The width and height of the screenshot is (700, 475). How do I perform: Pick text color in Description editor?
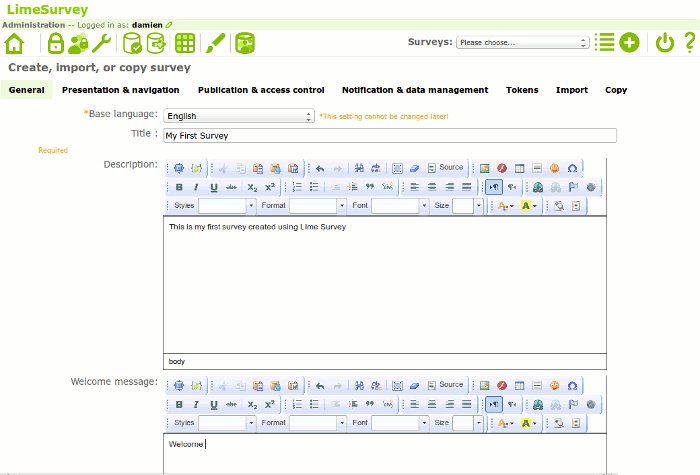coord(505,206)
